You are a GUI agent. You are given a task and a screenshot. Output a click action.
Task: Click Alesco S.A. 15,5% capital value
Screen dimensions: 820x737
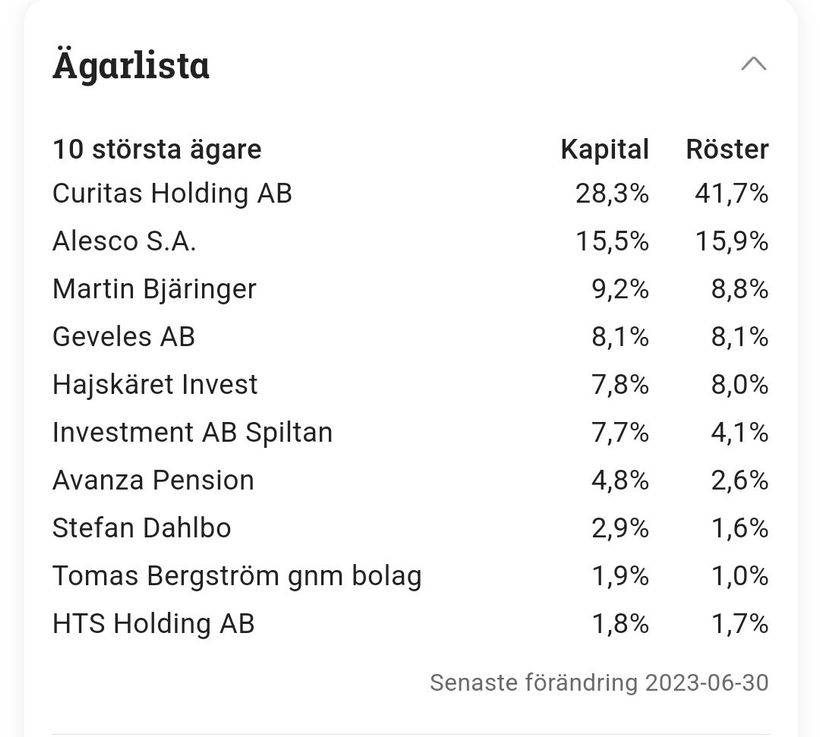coord(612,241)
